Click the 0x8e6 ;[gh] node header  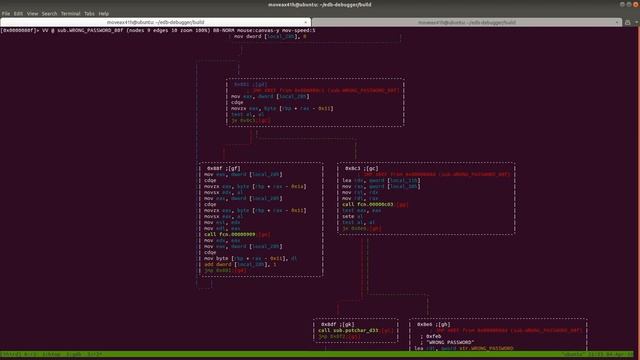coord(433,324)
